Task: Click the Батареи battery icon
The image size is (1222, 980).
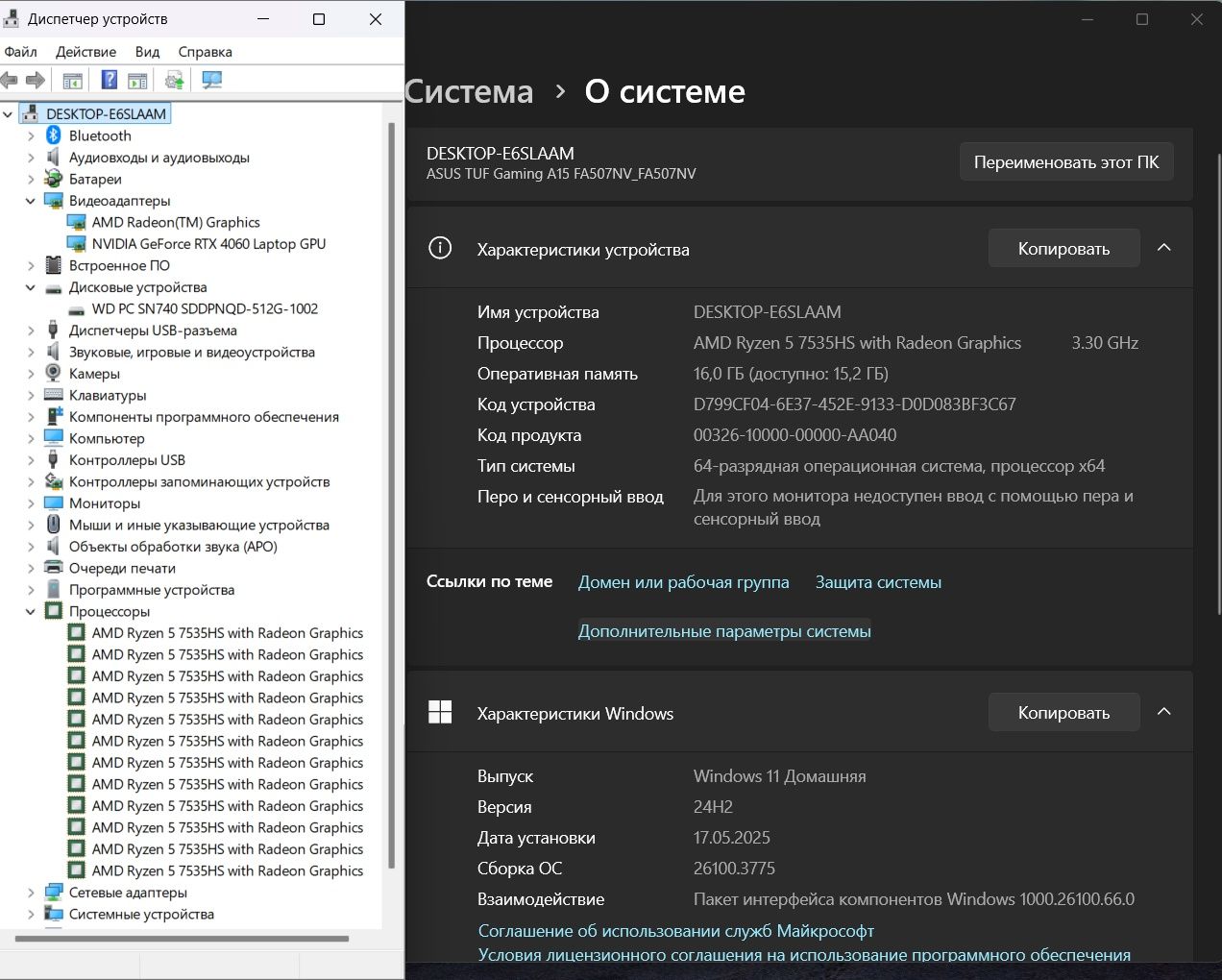Action: pos(54,179)
